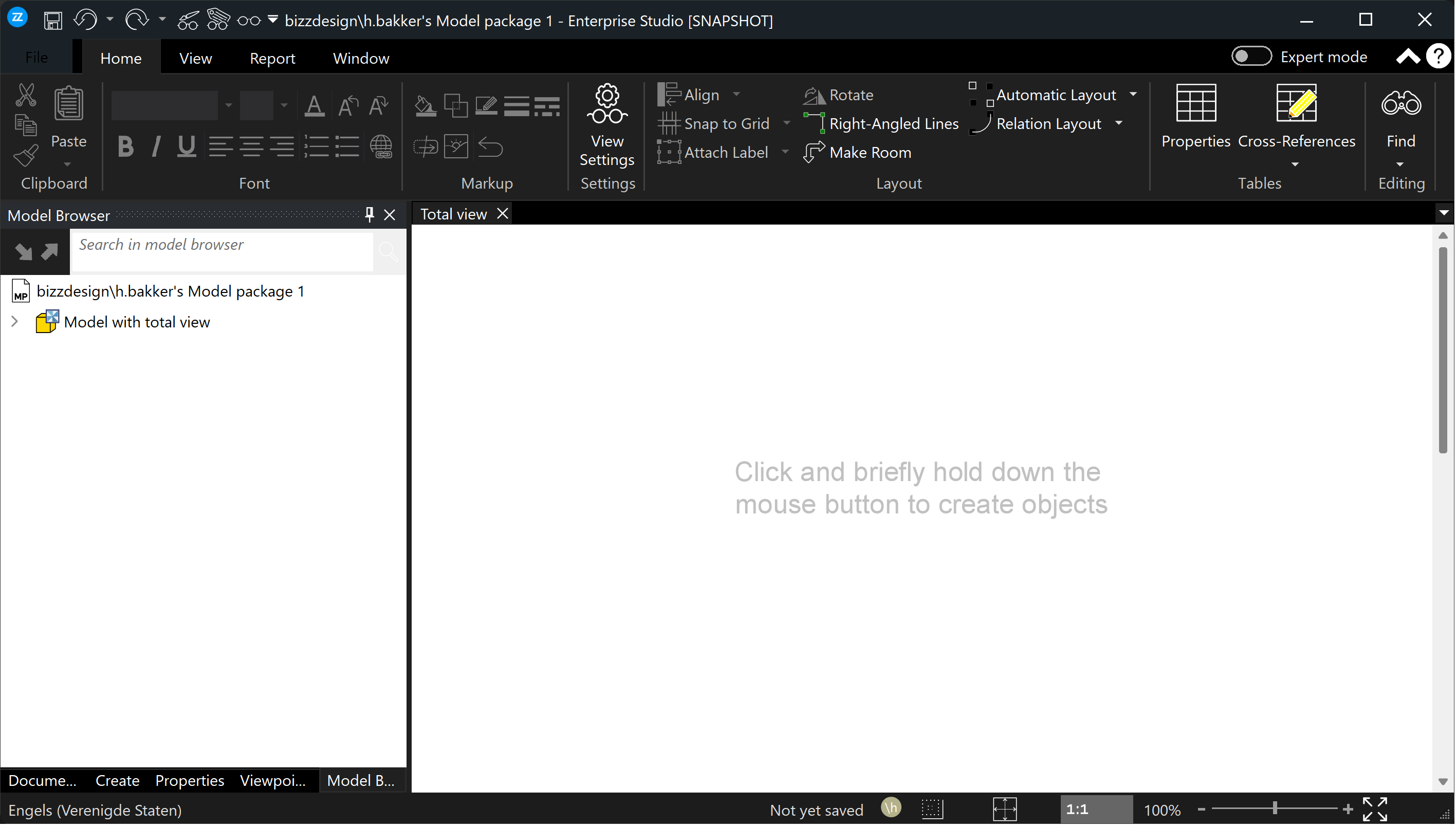Viewport: 1456px width, 827px height.
Task: Click the Properties table icon
Action: click(x=1195, y=103)
